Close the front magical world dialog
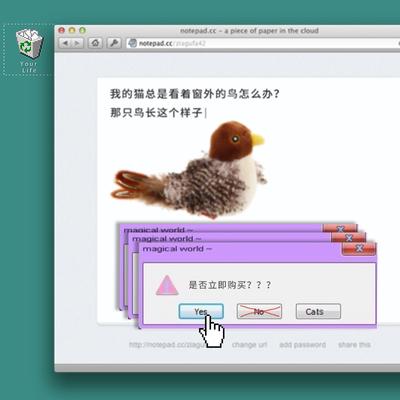The height and width of the screenshot is (400, 400). click(359, 249)
